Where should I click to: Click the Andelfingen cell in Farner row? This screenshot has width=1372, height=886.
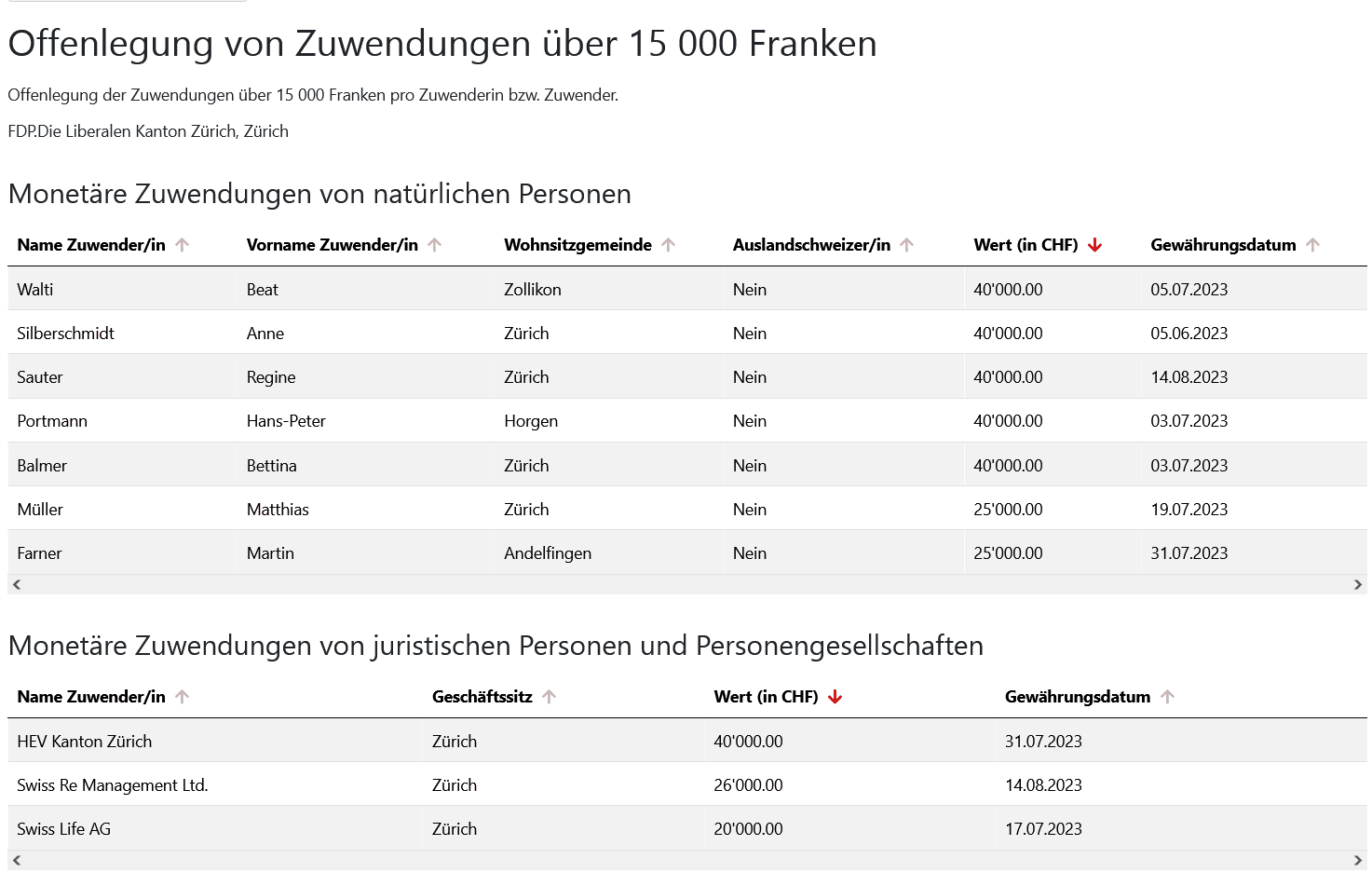point(548,553)
